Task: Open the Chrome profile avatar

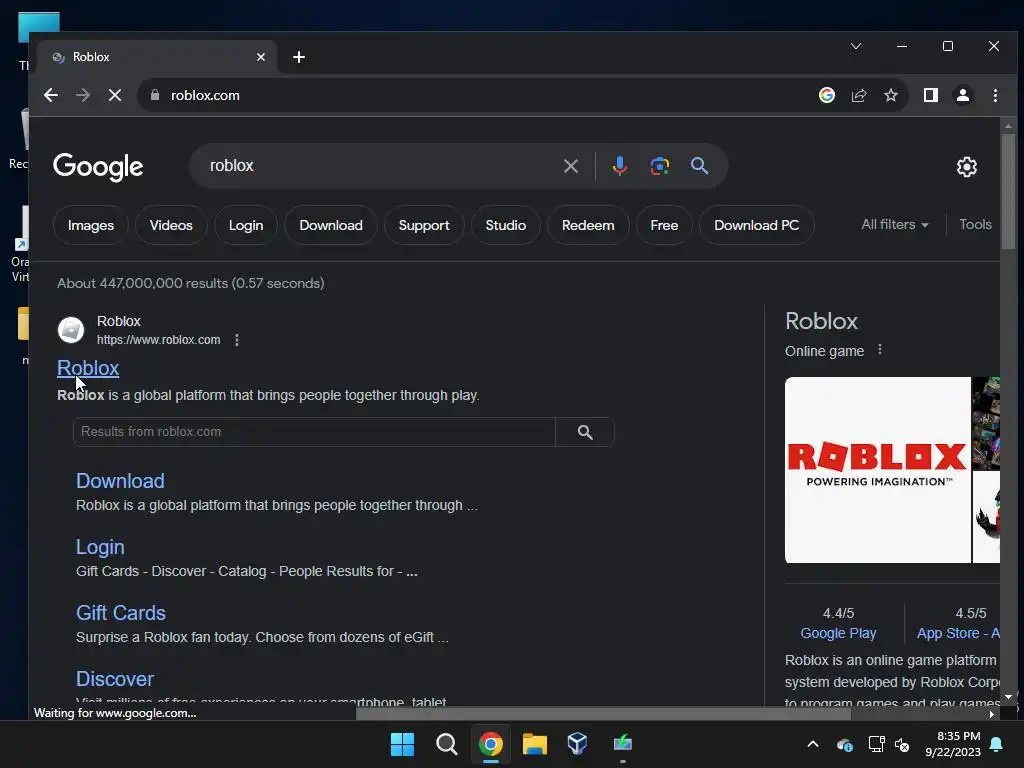Action: (963, 95)
